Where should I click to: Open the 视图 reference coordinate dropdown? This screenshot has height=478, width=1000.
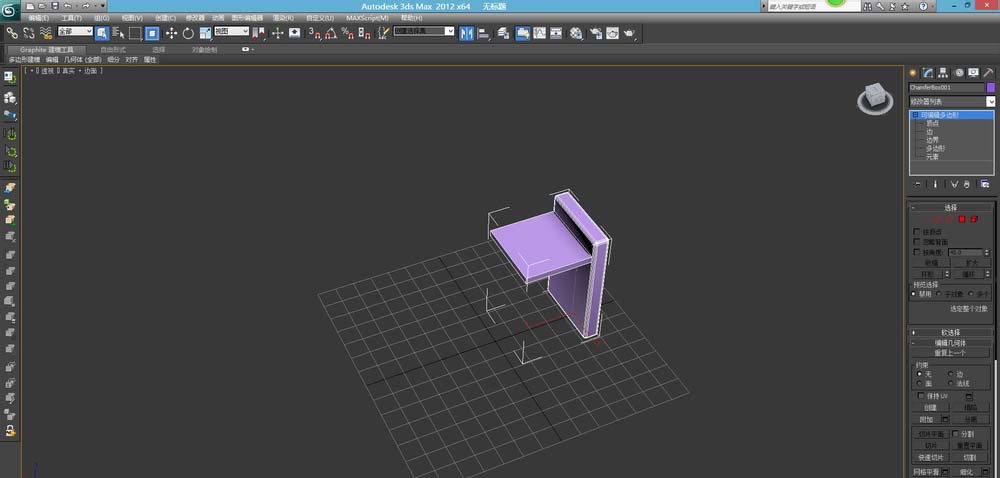(x=232, y=31)
